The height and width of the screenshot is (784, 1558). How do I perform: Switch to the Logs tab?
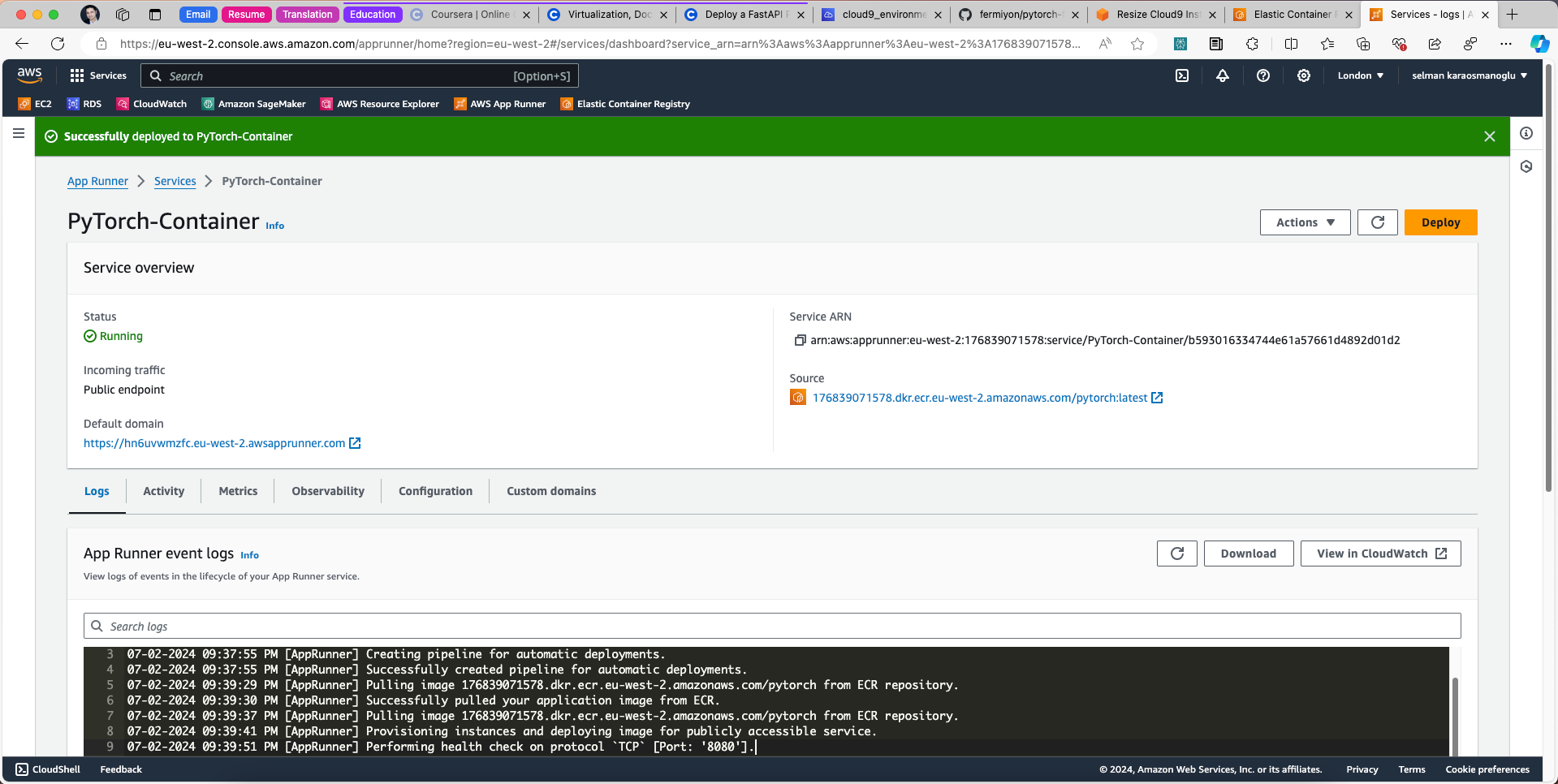[x=97, y=491]
